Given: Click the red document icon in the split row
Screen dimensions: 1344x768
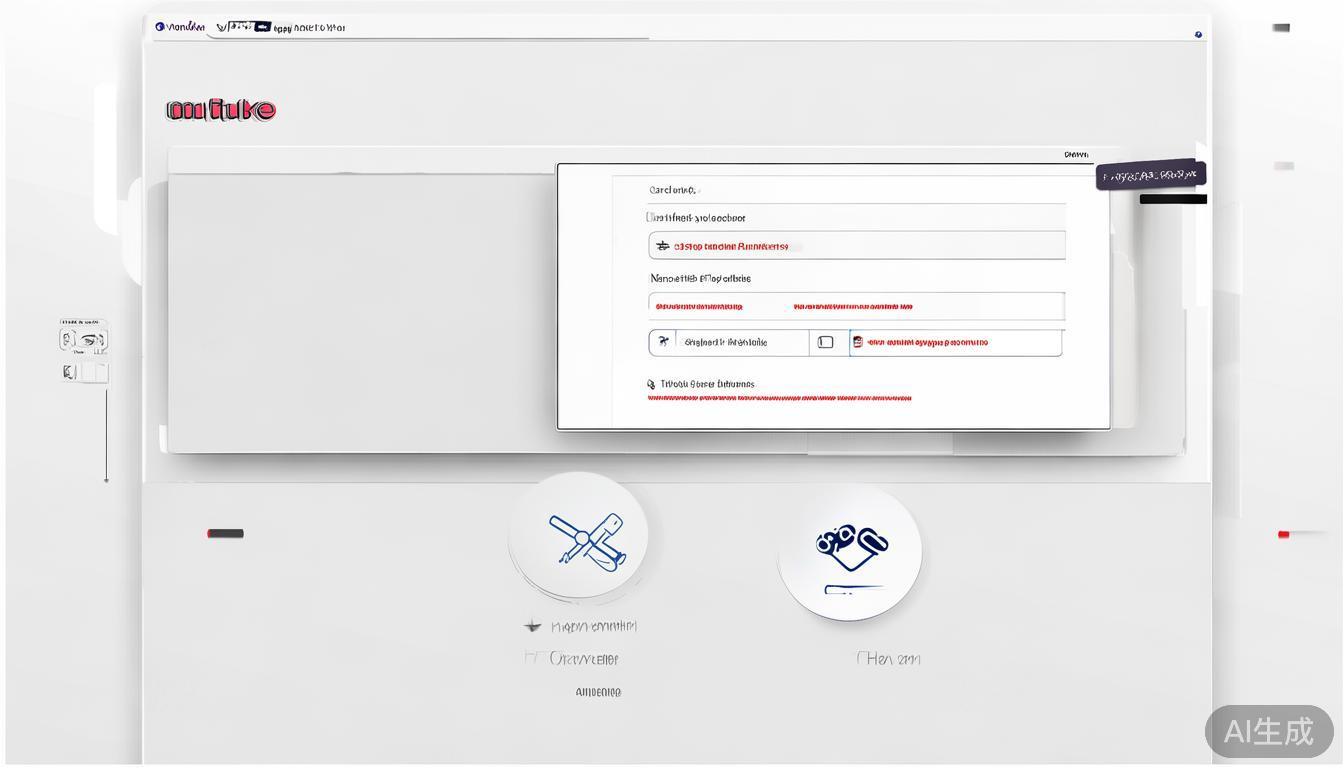Looking at the screenshot, I should click(857, 342).
